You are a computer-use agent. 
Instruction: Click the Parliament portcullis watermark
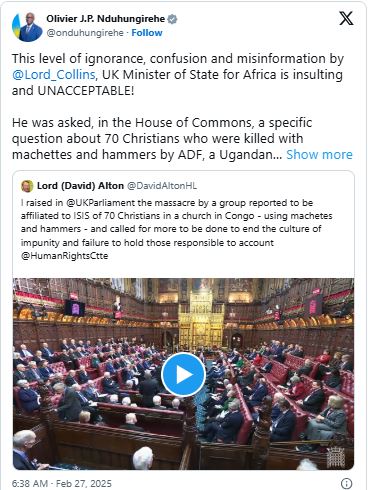[336, 456]
